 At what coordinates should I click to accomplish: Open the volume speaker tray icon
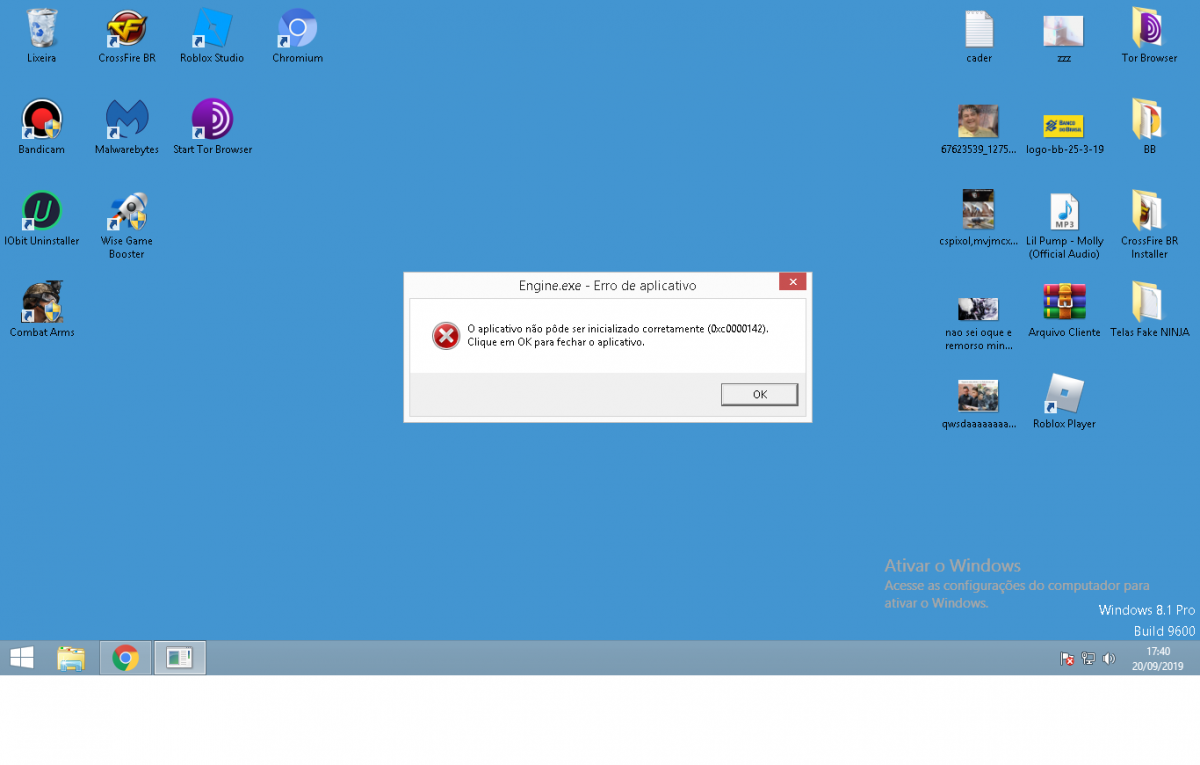(1109, 659)
